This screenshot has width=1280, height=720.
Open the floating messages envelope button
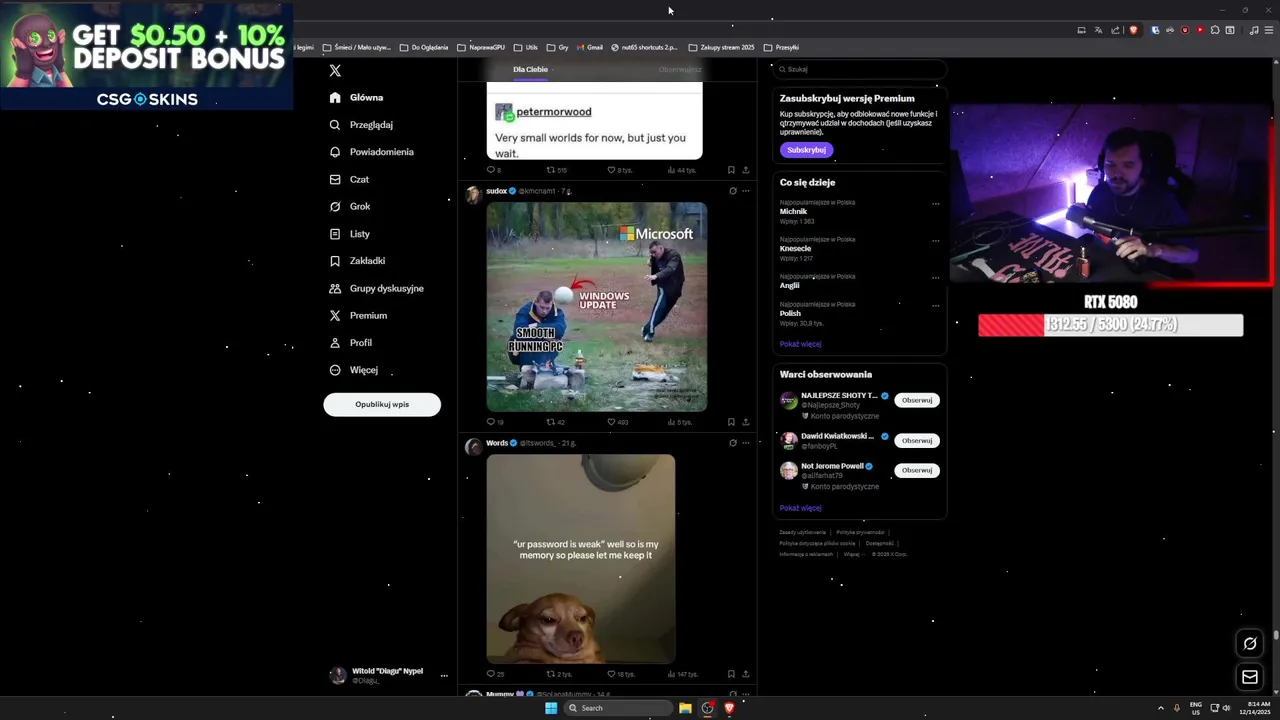coord(1250,677)
